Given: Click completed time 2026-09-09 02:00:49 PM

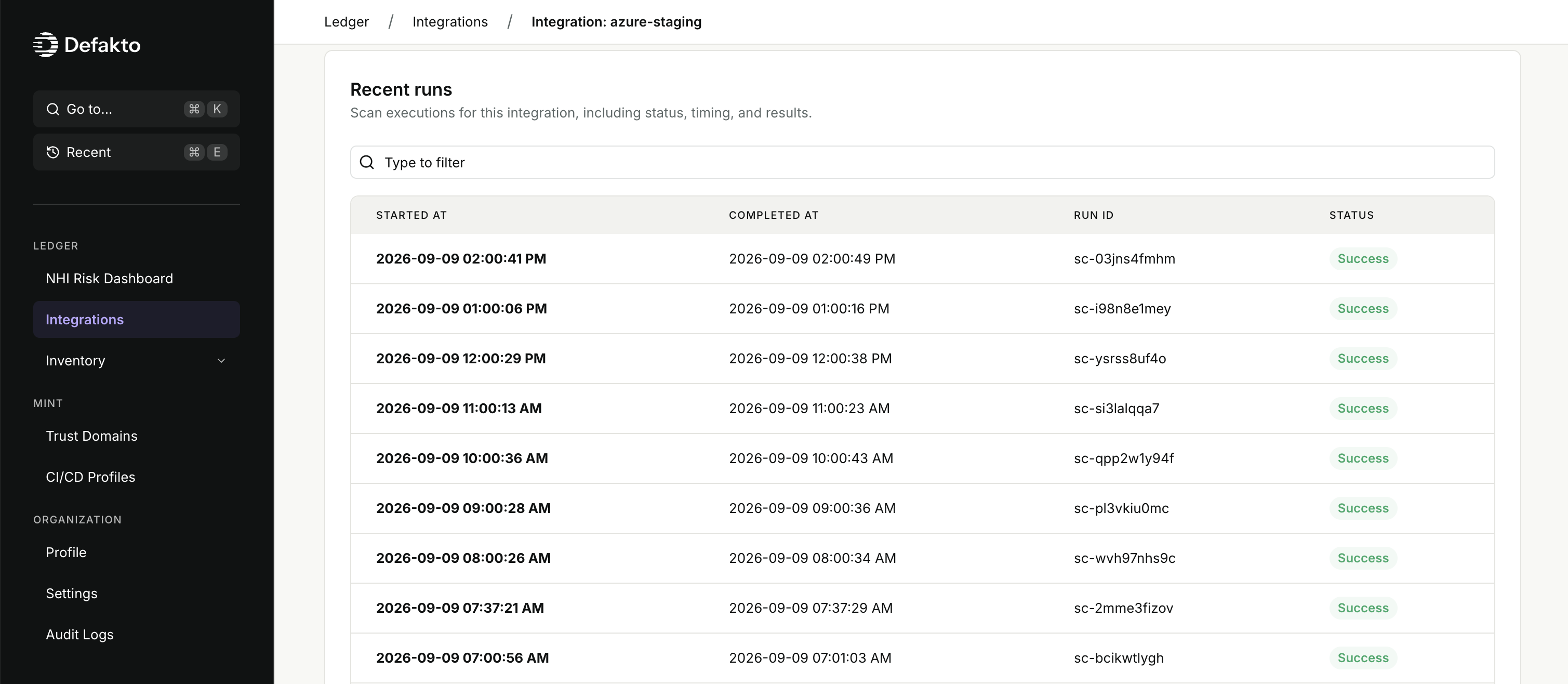Looking at the screenshot, I should pyautogui.click(x=812, y=259).
